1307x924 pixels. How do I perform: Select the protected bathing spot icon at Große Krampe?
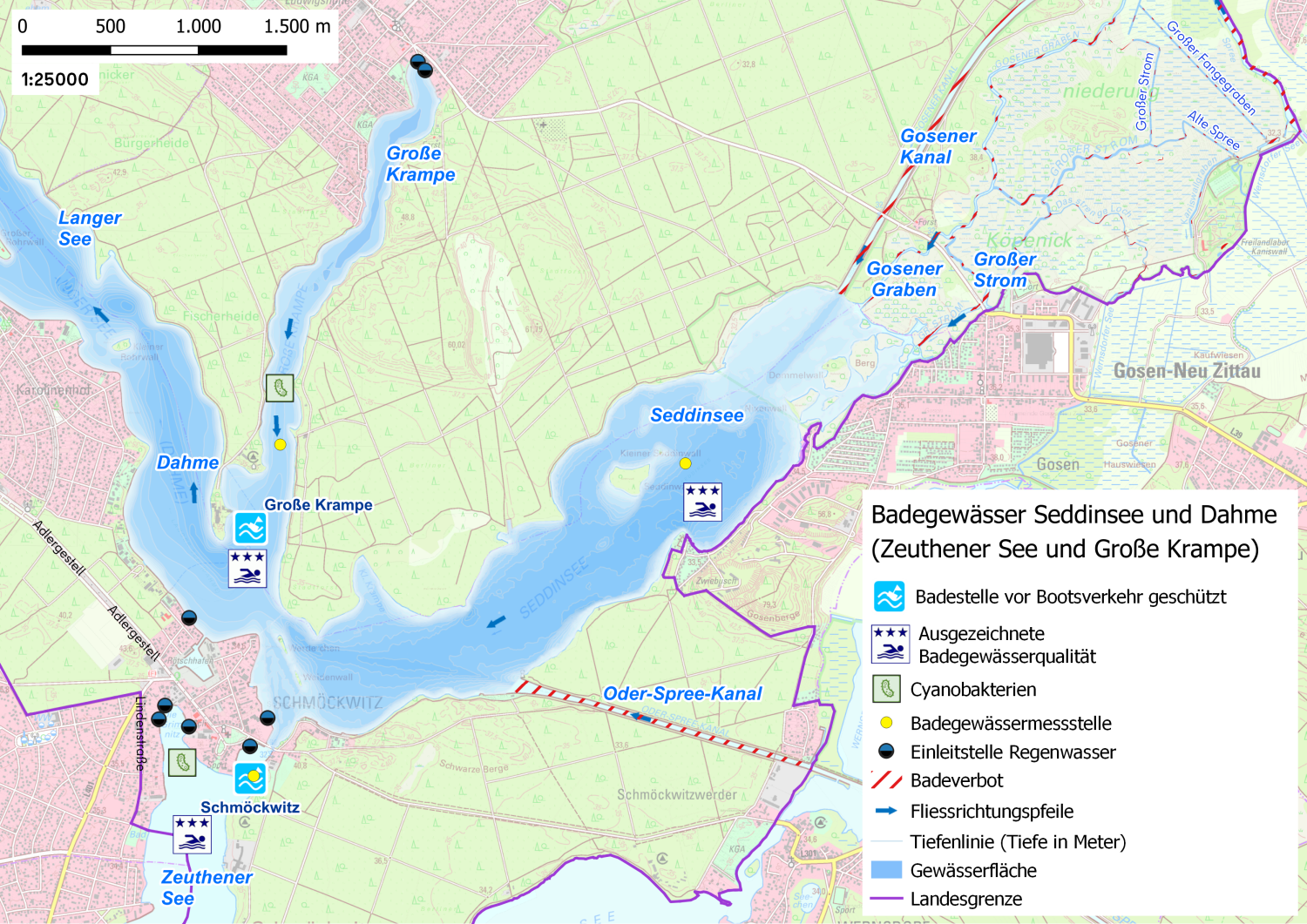pyautogui.click(x=250, y=528)
